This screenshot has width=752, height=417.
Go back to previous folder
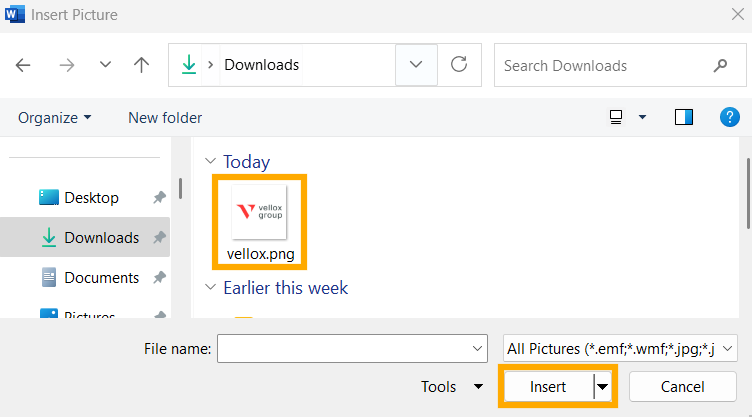point(23,65)
